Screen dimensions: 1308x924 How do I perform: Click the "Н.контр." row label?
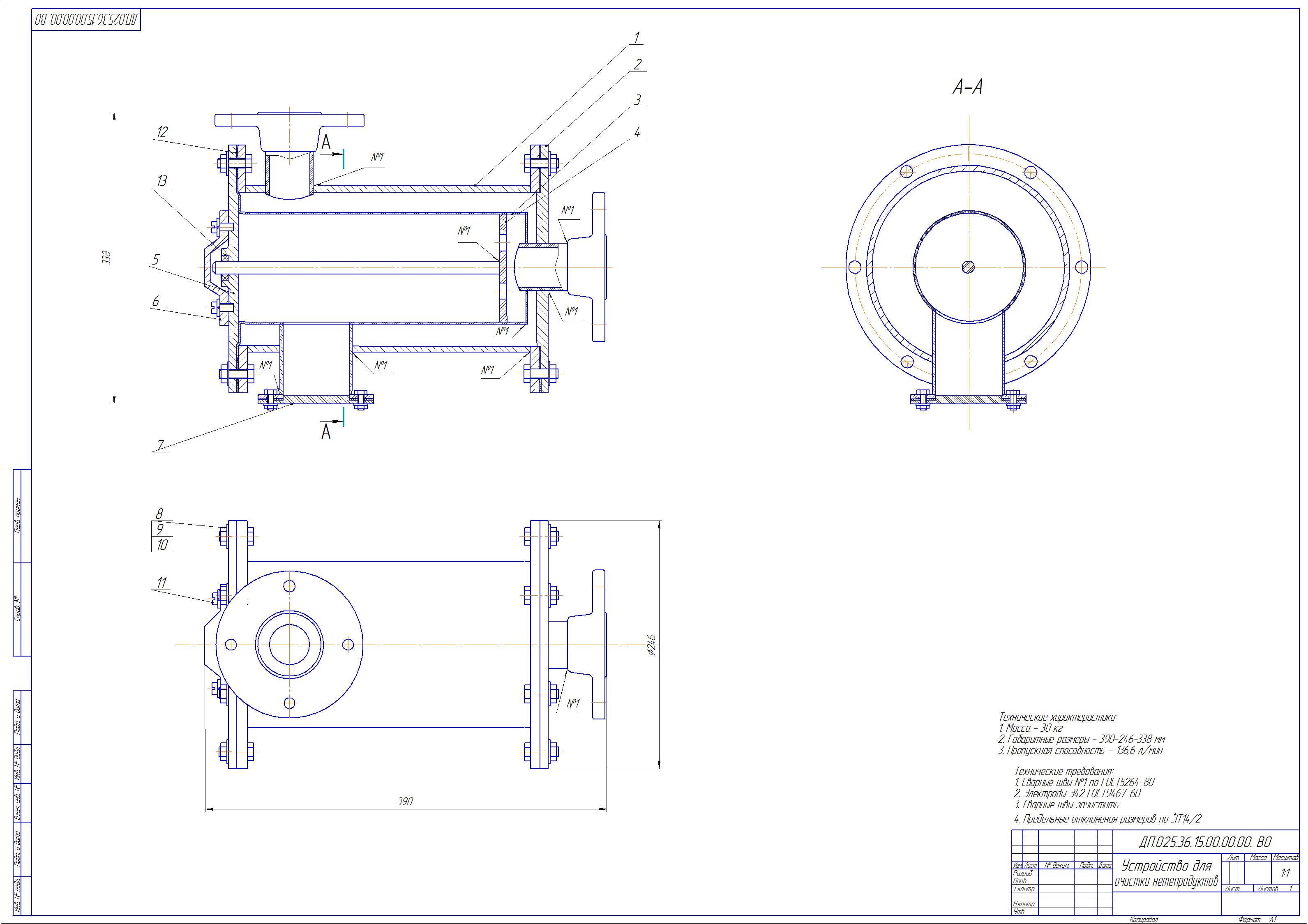point(1024,904)
